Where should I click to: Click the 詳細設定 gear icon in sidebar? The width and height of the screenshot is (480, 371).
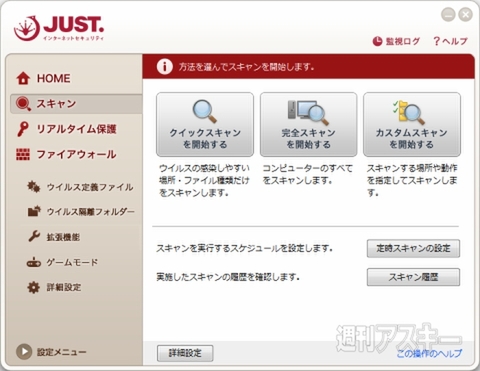tap(33, 287)
